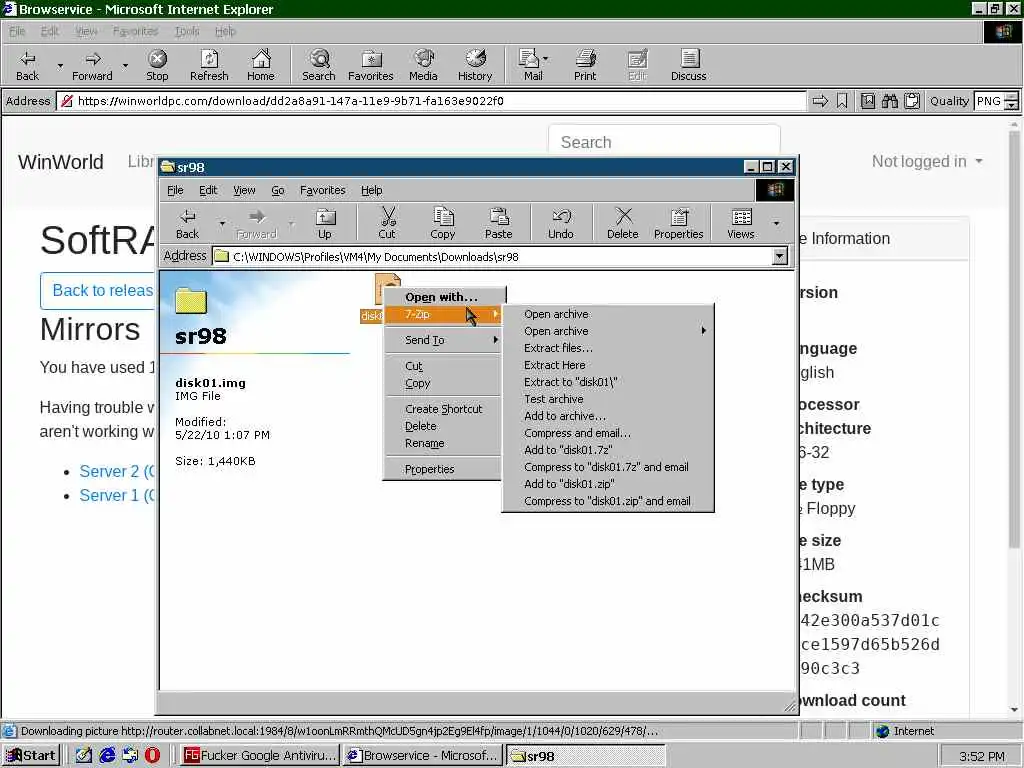Switch to Browservice taskbar button
Screen dimensions: 1024x768
(x=423, y=756)
